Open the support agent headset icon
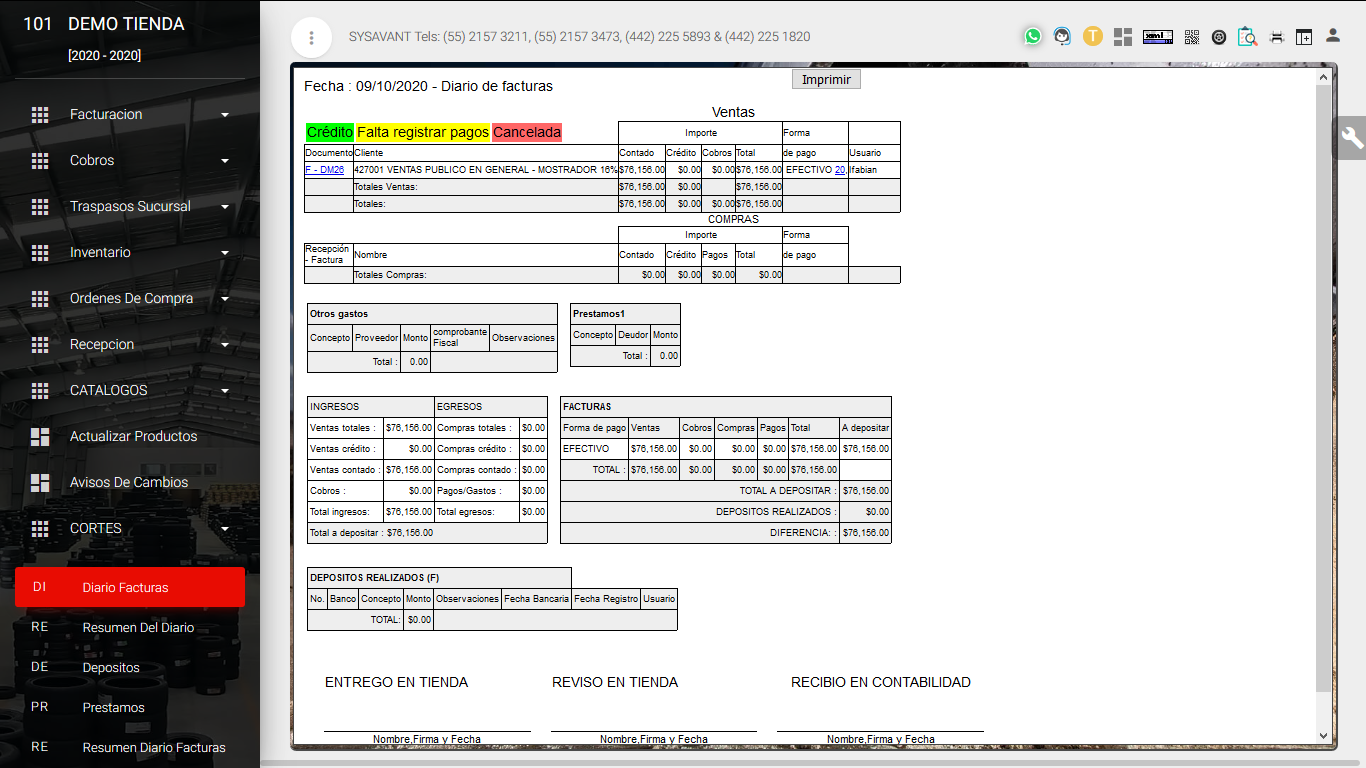This screenshot has height=768, width=1366. tap(1062, 36)
